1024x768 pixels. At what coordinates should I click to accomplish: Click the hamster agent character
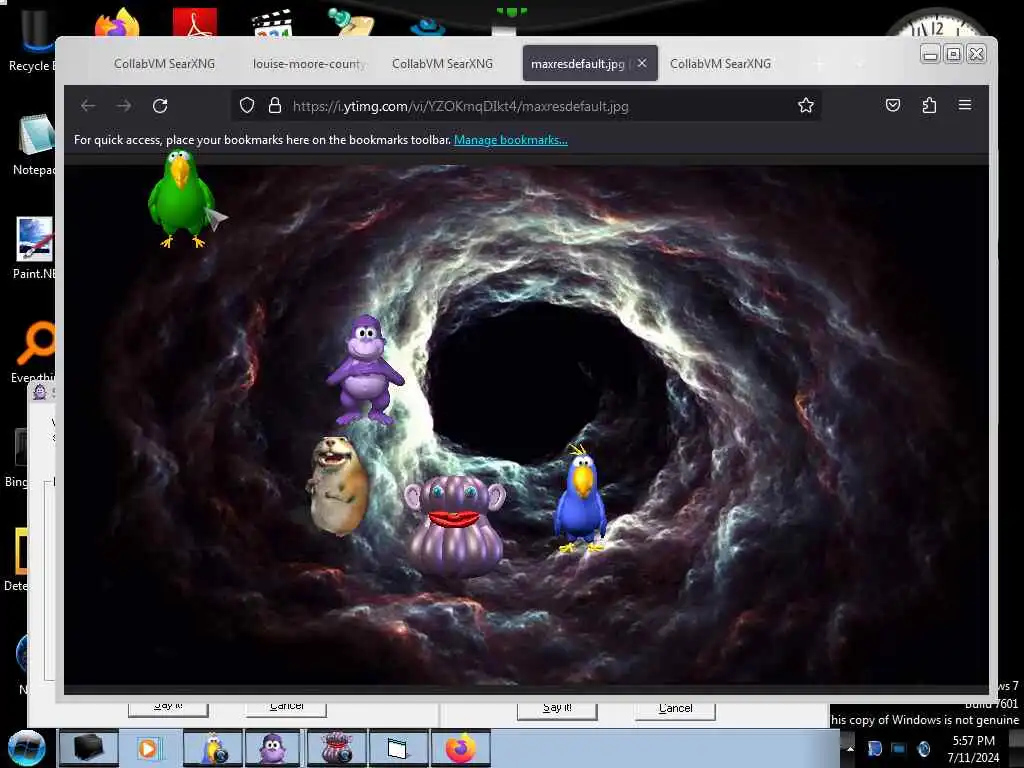tap(338, 485)
